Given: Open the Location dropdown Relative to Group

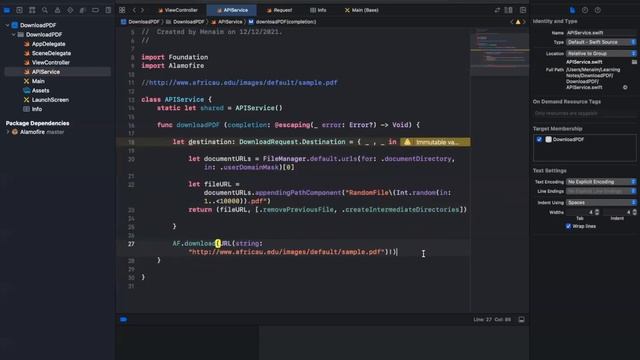Looking at the screenshot, I should tap(601, 53).
